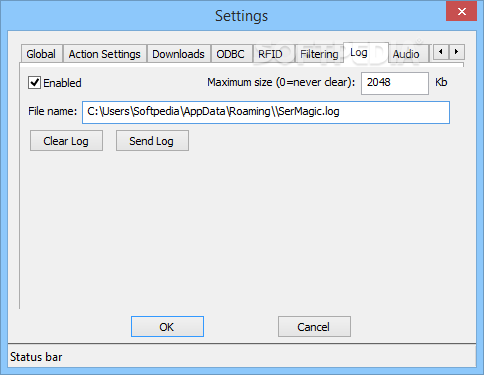
Task: Click the Clear Log button
Action: tap(66, 141)
